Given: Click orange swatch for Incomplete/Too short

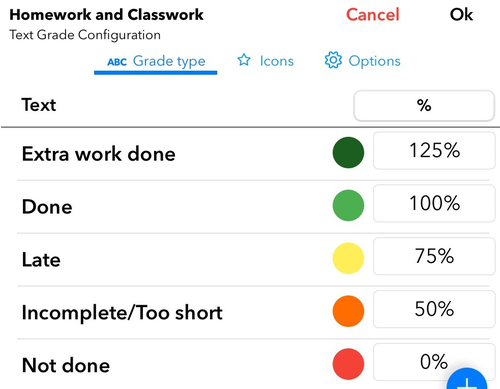Looking at the screenshot, I should pyautogui.click(x=348, y=311).
